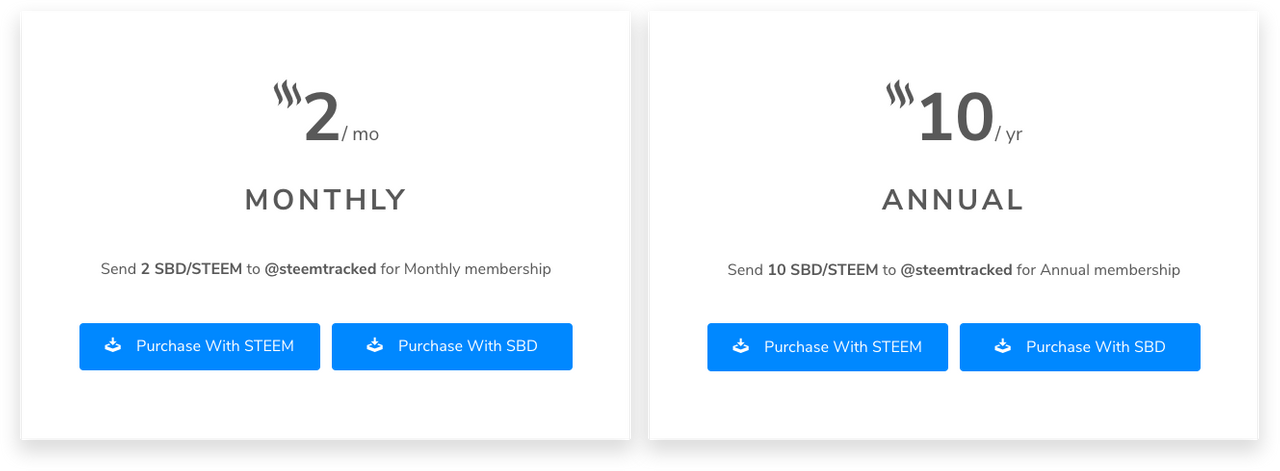This screenshot has width=1280, height=471.
Task: Buy Monthly membership using Purchase With SBD
Action: (x=452, y=347)
